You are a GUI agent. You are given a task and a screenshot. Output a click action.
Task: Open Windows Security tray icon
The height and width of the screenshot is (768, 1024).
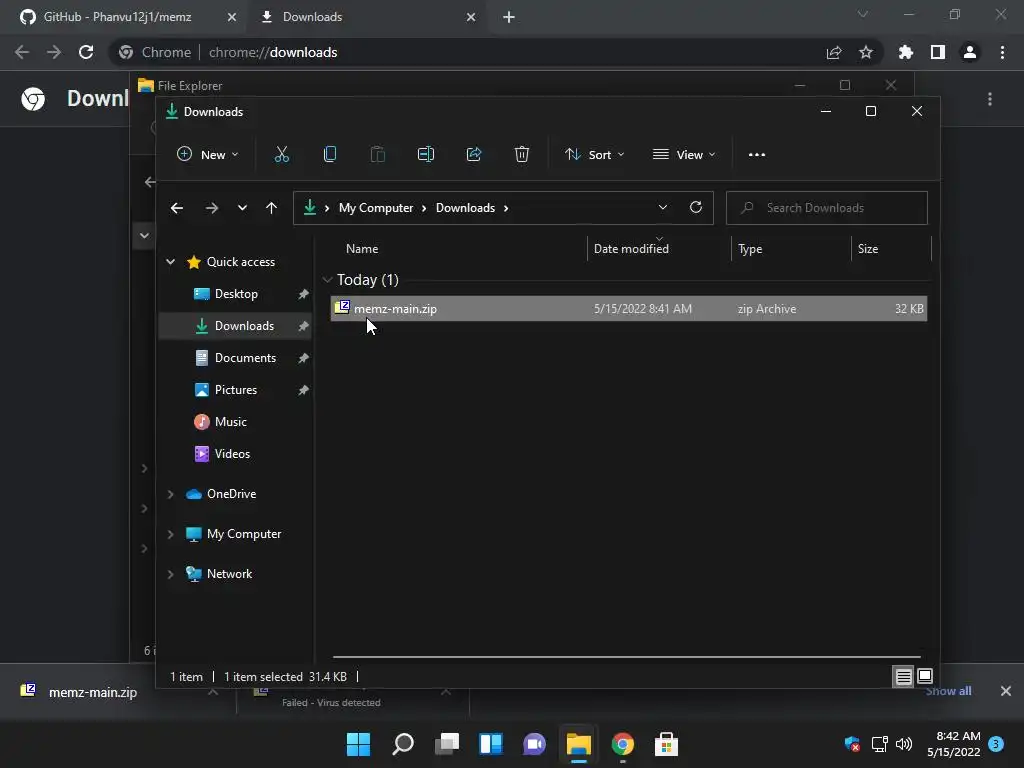coord(852,744)
